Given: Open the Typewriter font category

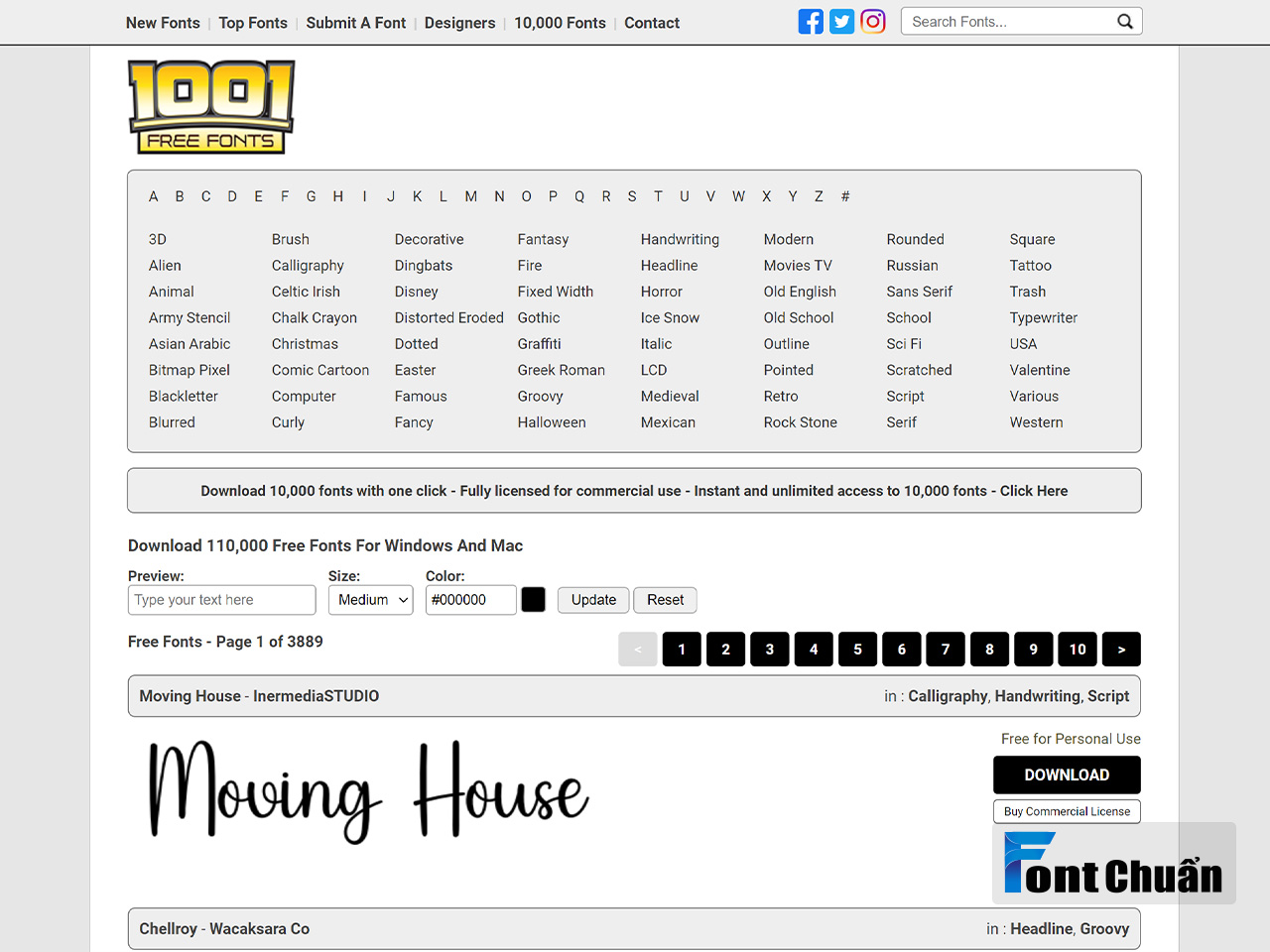Looking at the screenshot, I should click(x=1044, y=317).
